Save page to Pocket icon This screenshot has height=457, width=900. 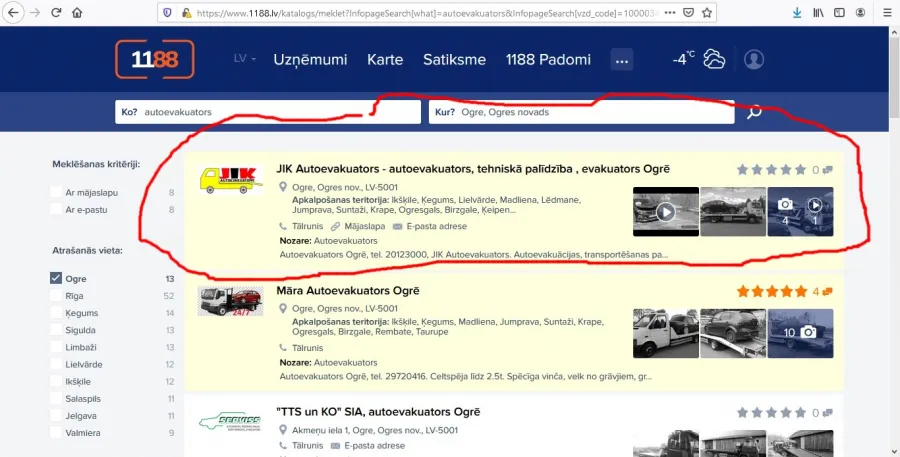pyautogui.click(x=688, y=13)
